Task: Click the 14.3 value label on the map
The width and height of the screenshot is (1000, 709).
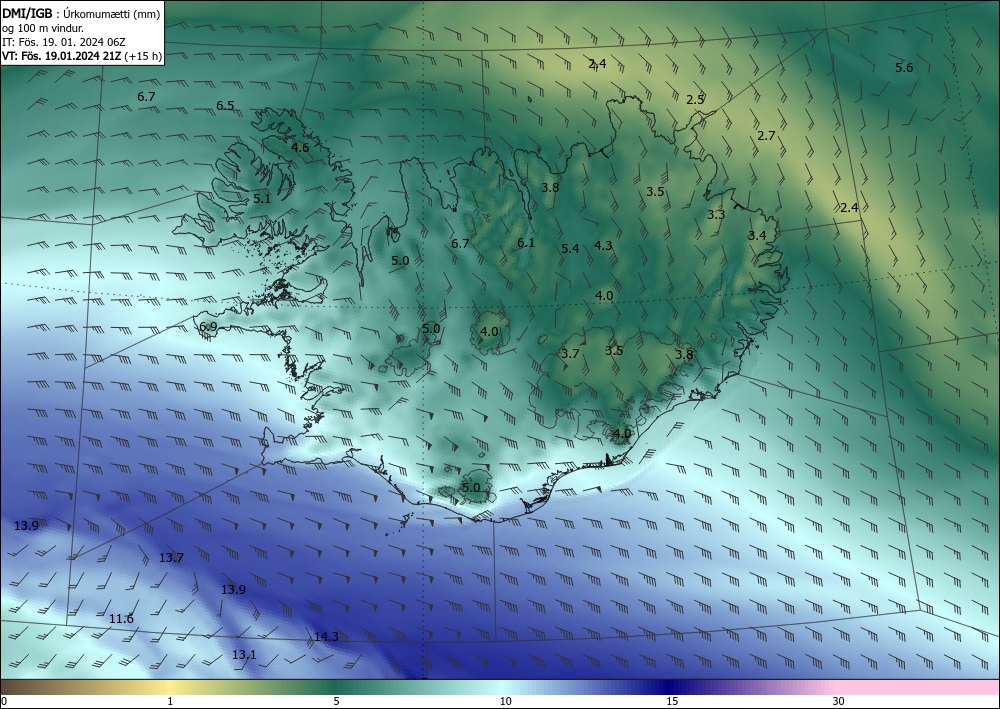Action: tap(326, 637)
